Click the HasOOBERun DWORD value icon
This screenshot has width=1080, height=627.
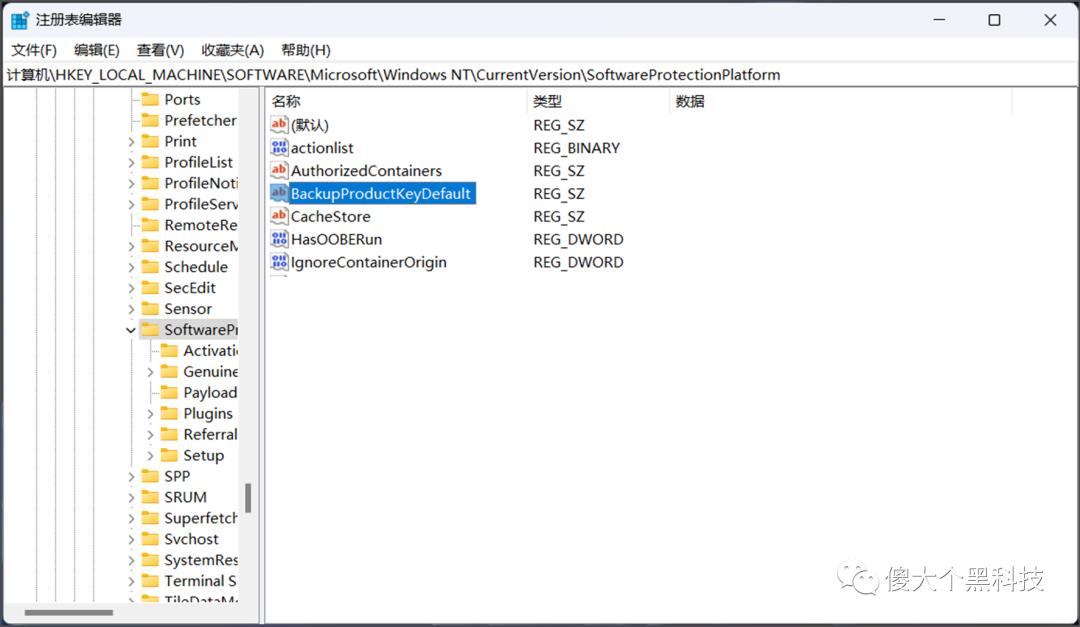pyautogui.click(x=279, y=239)
